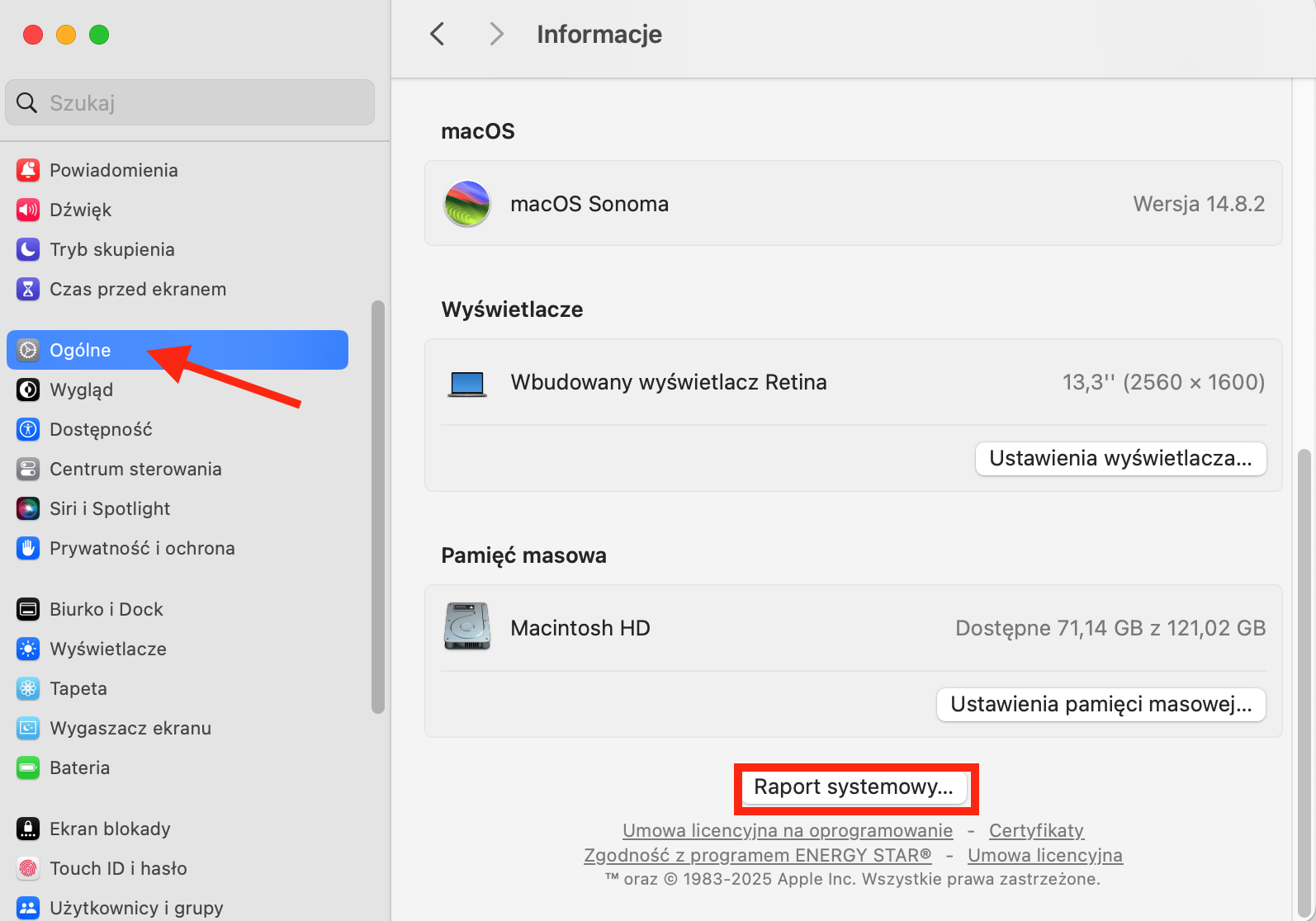1316x921 pixels.
Task: Click the Prywatność i ochrona hand icon
Action: coord(28,548)
